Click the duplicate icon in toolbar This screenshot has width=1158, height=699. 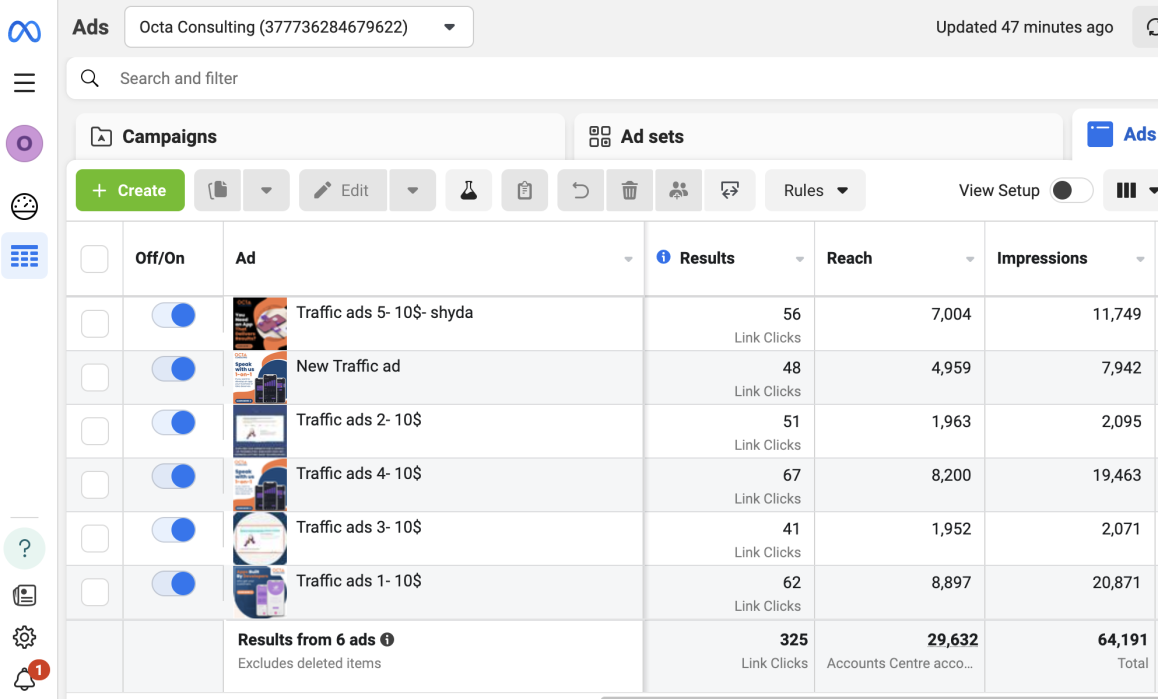(218, 191)
